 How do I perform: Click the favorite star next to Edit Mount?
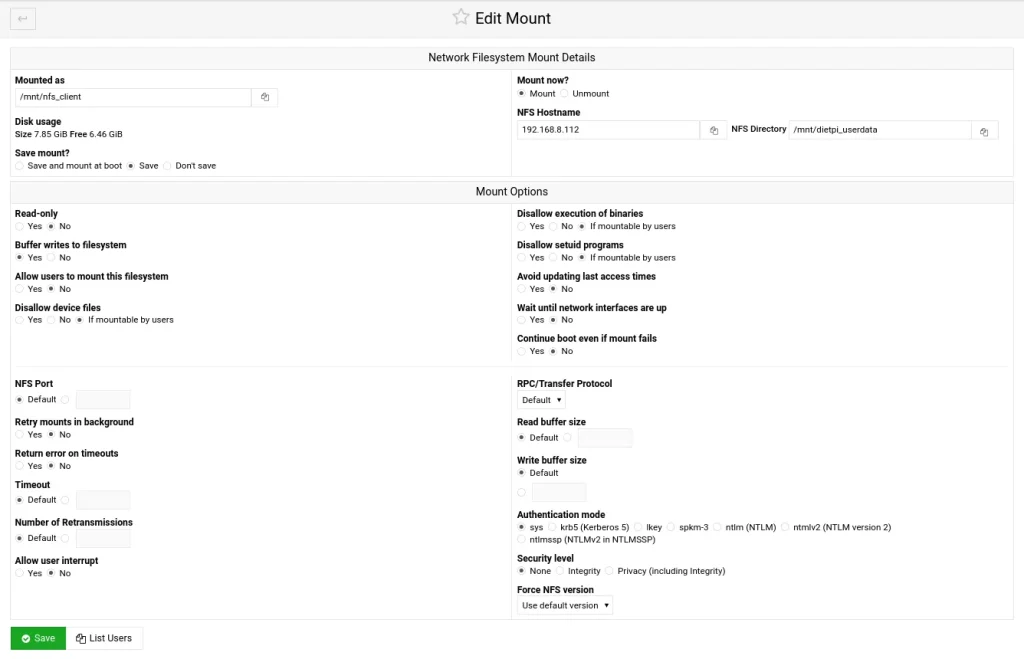pyautogui.click(x=460, y=17)
